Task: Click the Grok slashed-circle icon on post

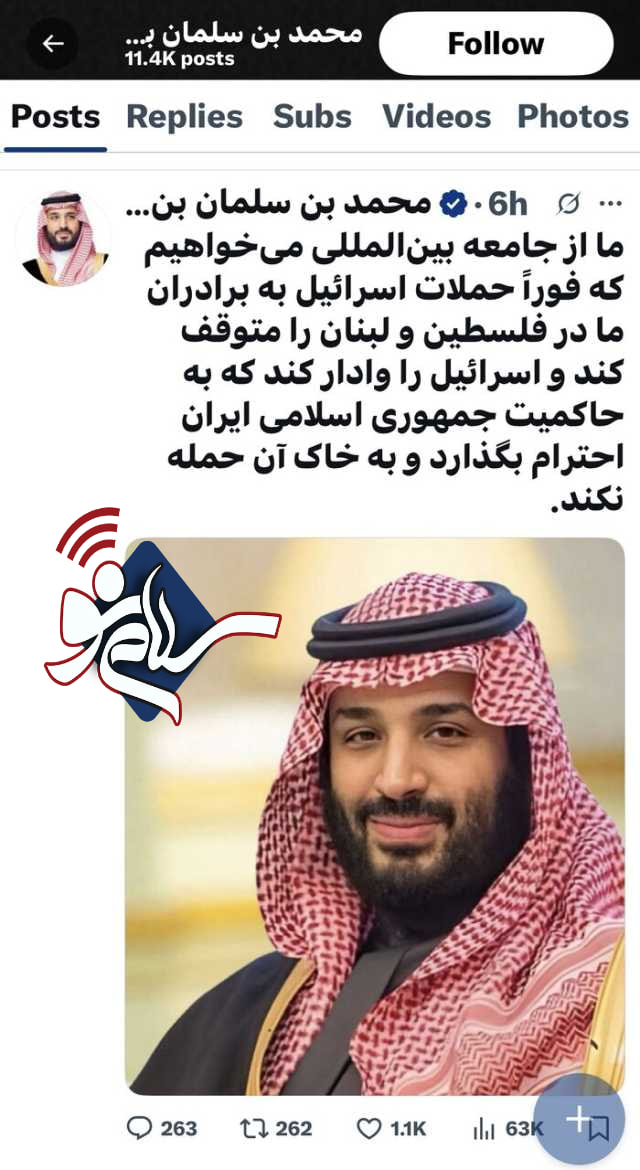Action: point(569,204)
